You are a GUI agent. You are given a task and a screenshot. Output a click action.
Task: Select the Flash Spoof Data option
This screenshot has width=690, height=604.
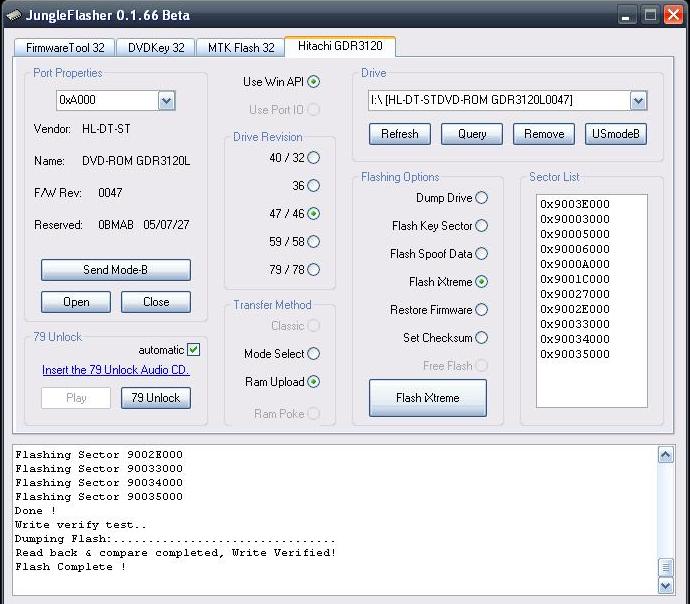pos(481,254)
